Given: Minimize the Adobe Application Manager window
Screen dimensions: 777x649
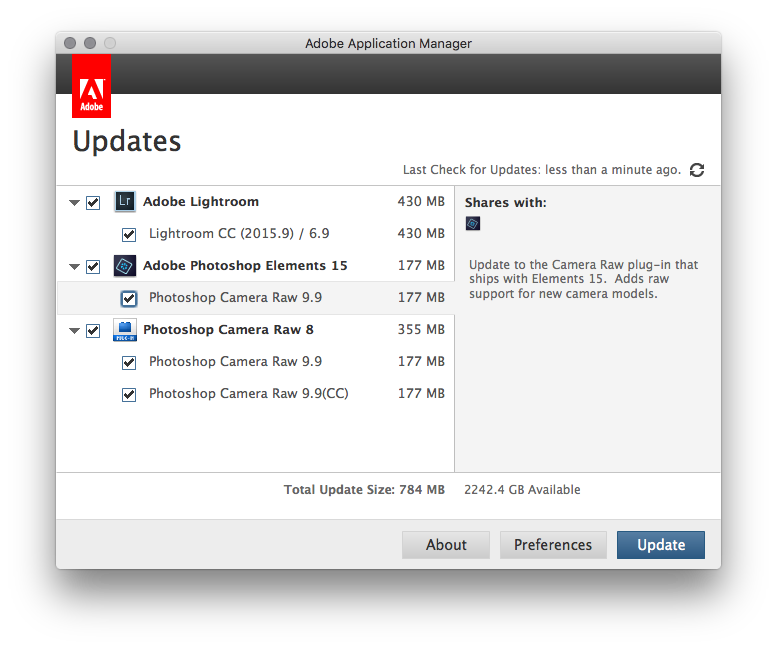Looking at the screenshot, I should (x=90, y=43).
